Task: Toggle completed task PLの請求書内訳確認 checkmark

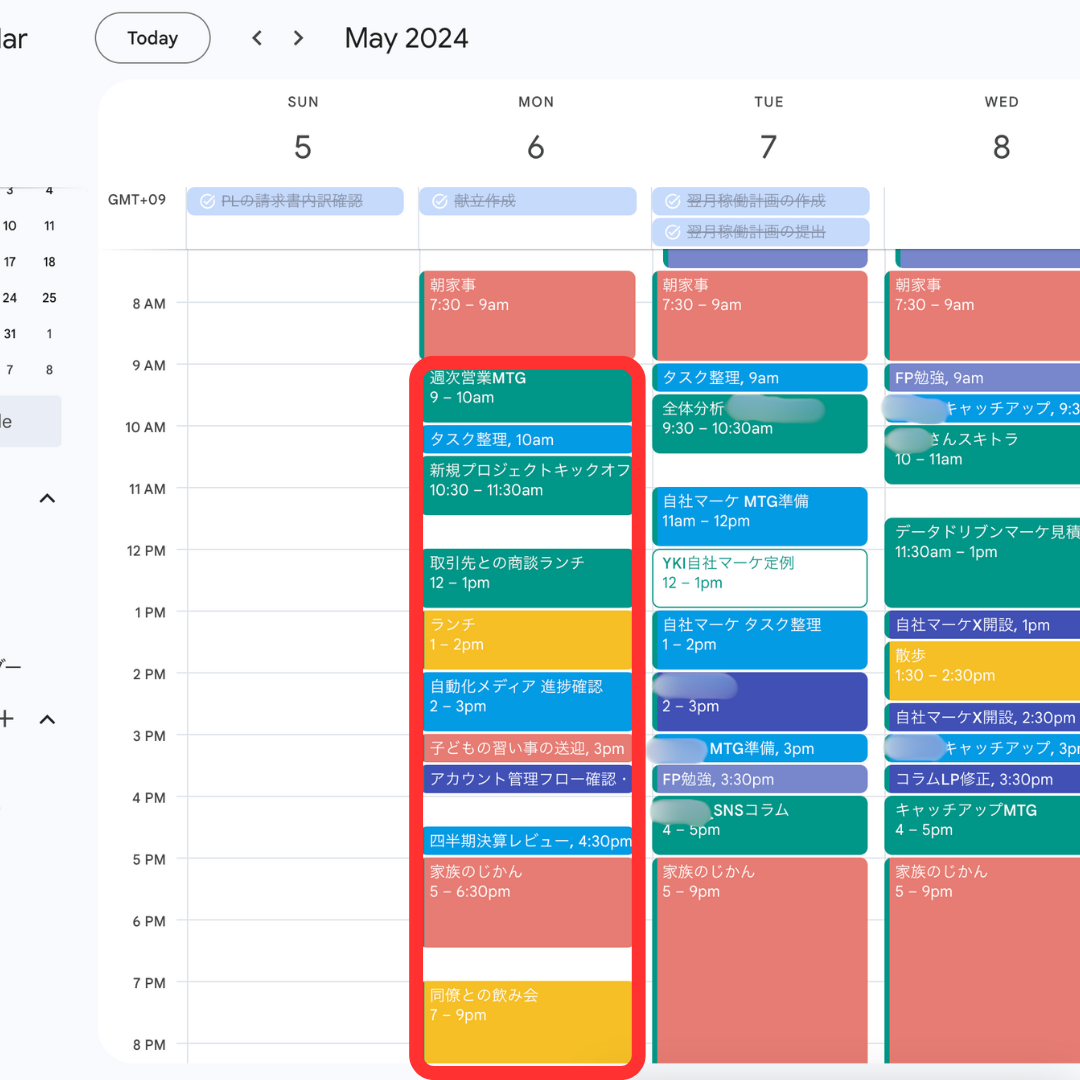Action: tap(207, 201)
